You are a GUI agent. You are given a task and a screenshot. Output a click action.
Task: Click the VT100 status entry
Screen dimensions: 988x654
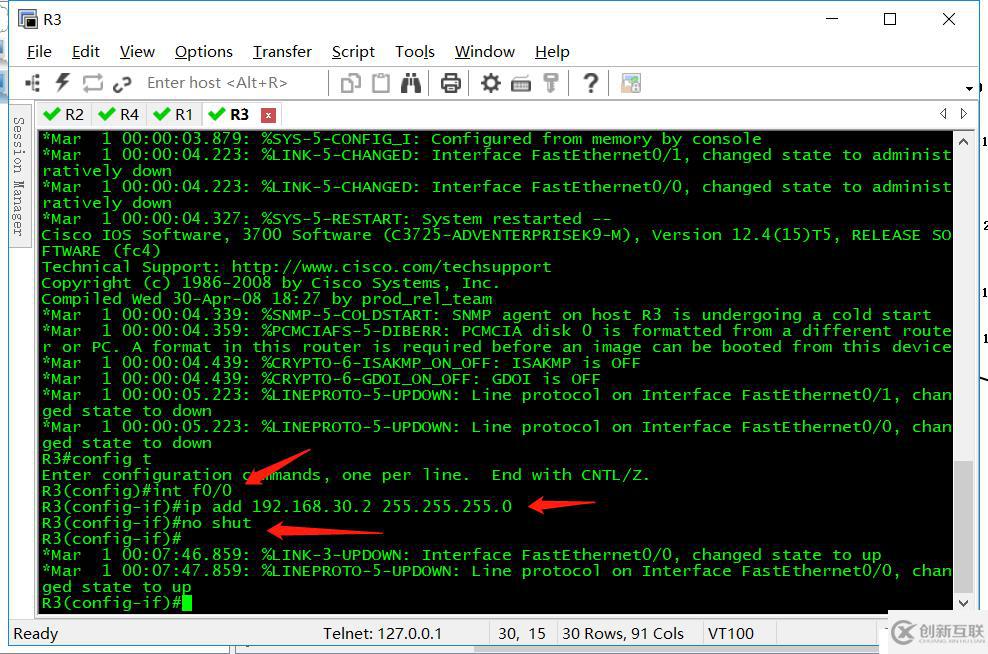click(731, 634)
